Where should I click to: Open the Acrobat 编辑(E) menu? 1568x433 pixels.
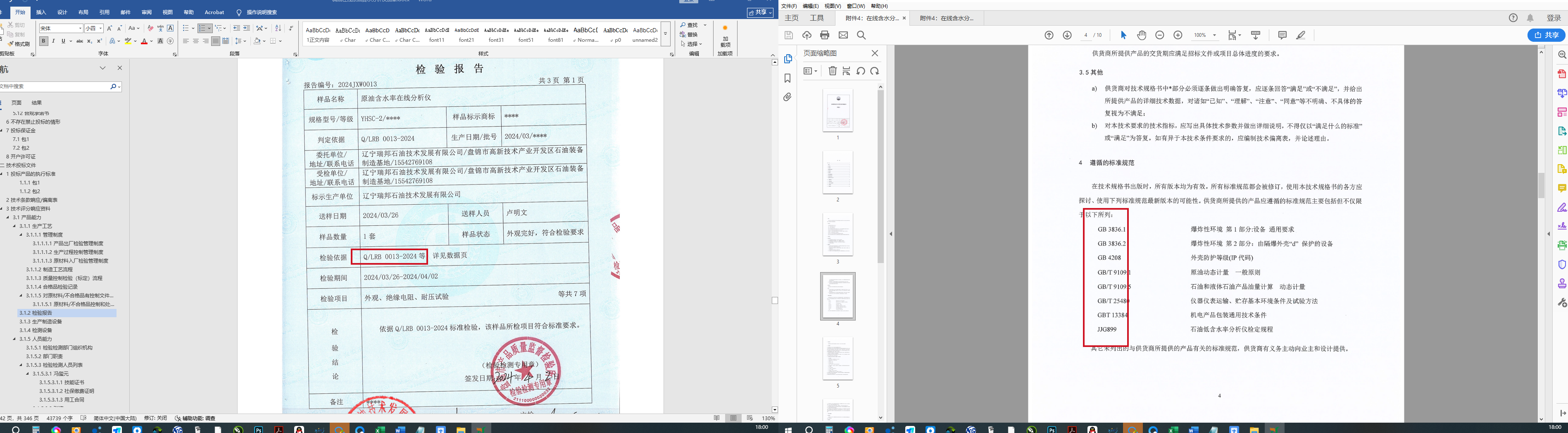point(811,6)
